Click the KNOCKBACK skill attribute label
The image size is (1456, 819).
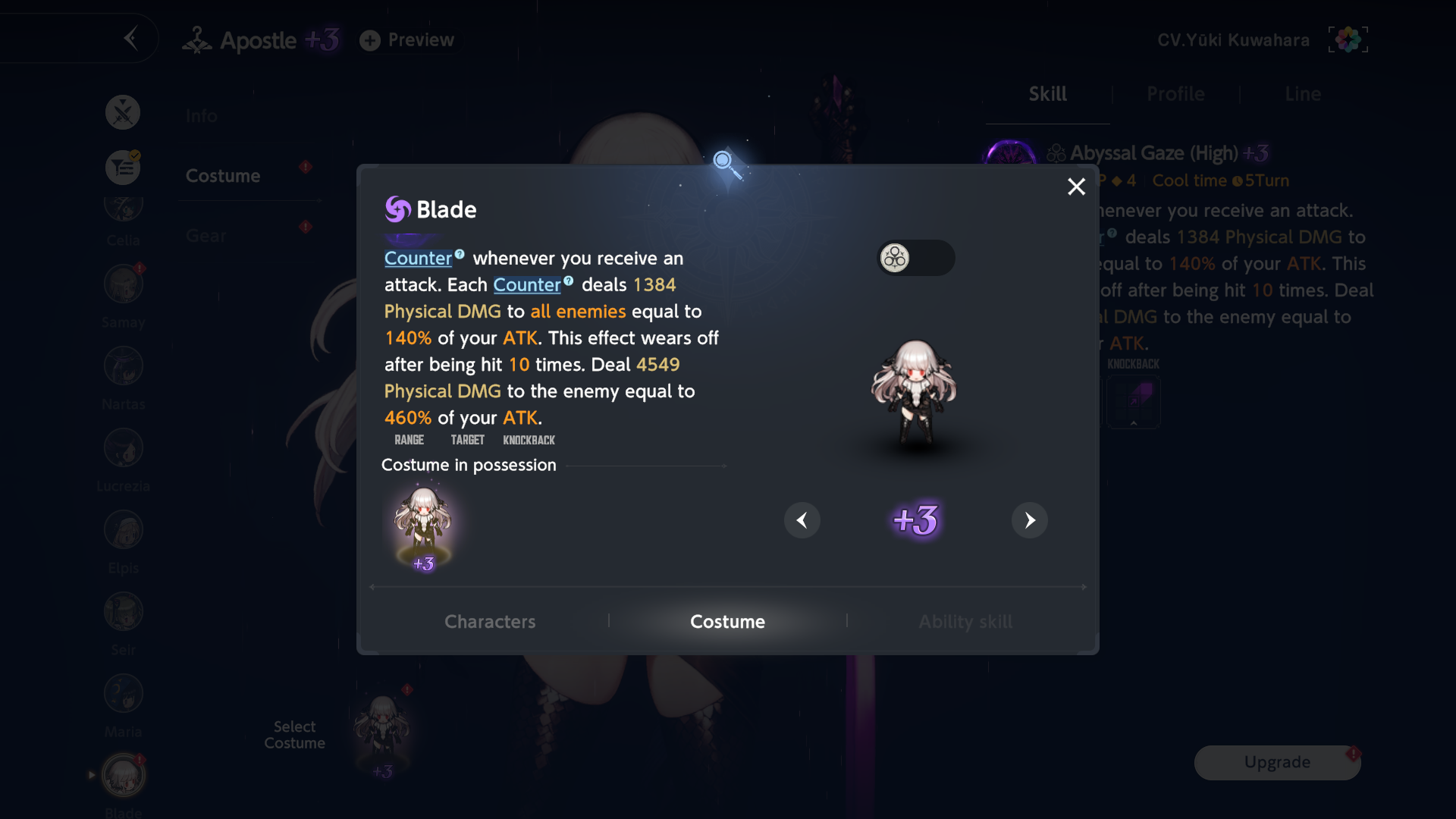pos(529,440)
